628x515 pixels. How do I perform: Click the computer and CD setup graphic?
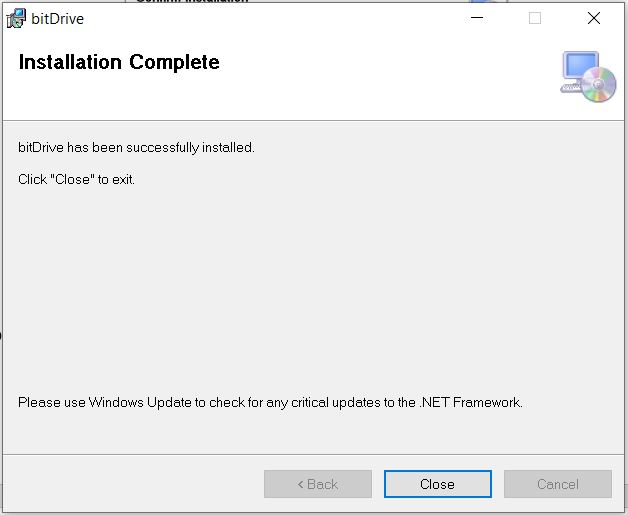click(x=588, y=76)
